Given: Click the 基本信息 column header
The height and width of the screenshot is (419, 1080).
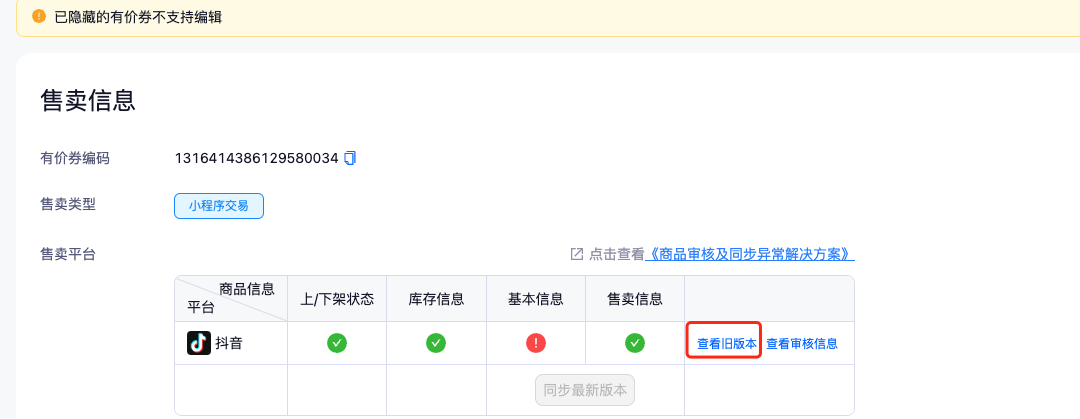Looking at the screenshot, I should point(536,299).
